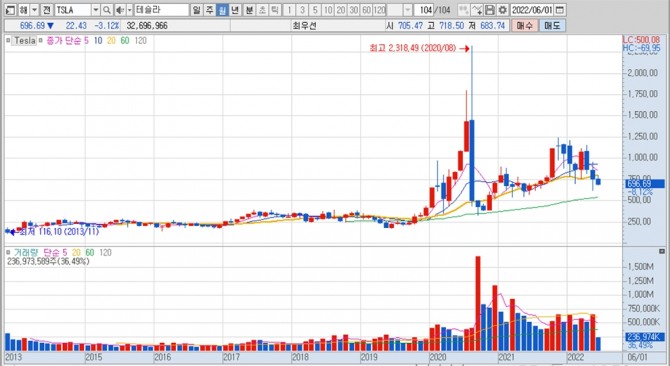The height and width of the screenshot is (366, 670).
Task: Switch to the daily 일 period tab
Action: coord(196,10)
